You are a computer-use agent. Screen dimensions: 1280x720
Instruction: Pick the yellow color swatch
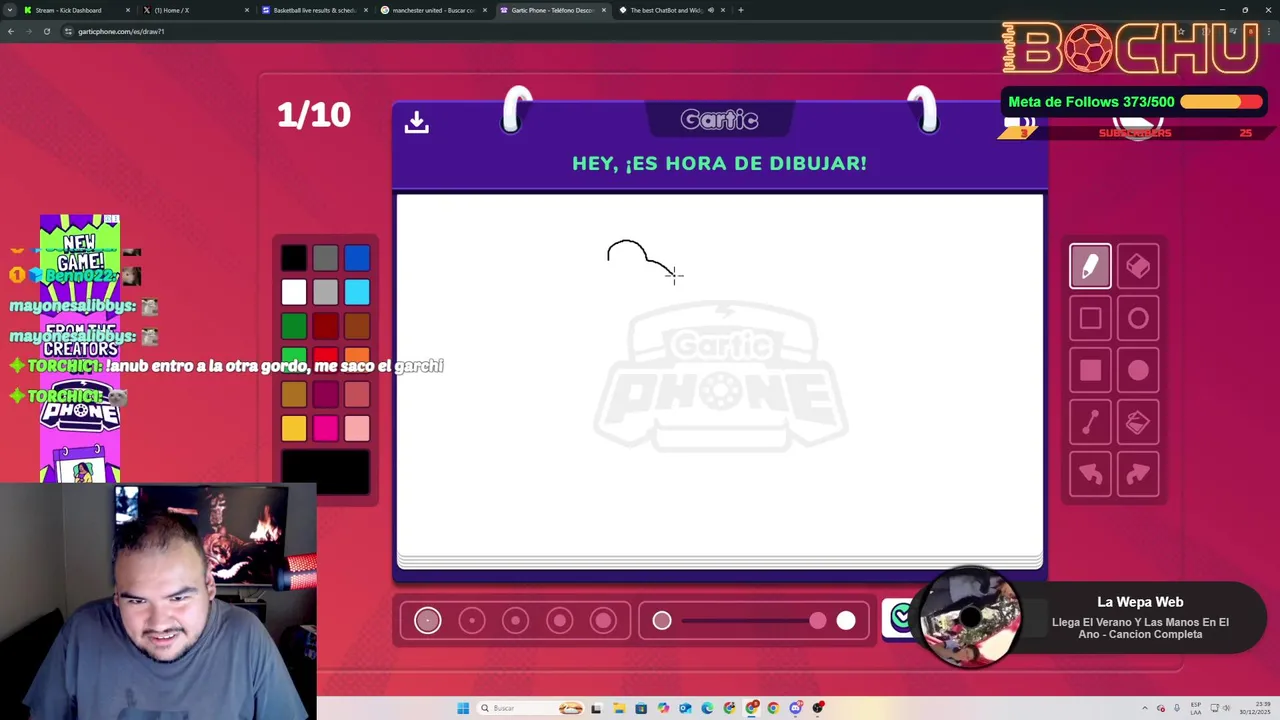[x=294, y=428]
